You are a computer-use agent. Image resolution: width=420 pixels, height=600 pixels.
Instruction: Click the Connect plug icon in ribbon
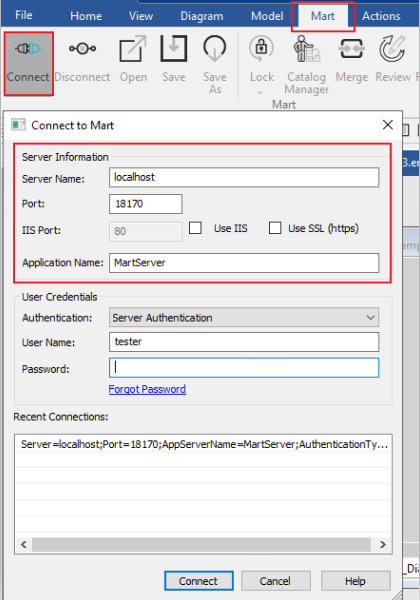tap(28, 49)
